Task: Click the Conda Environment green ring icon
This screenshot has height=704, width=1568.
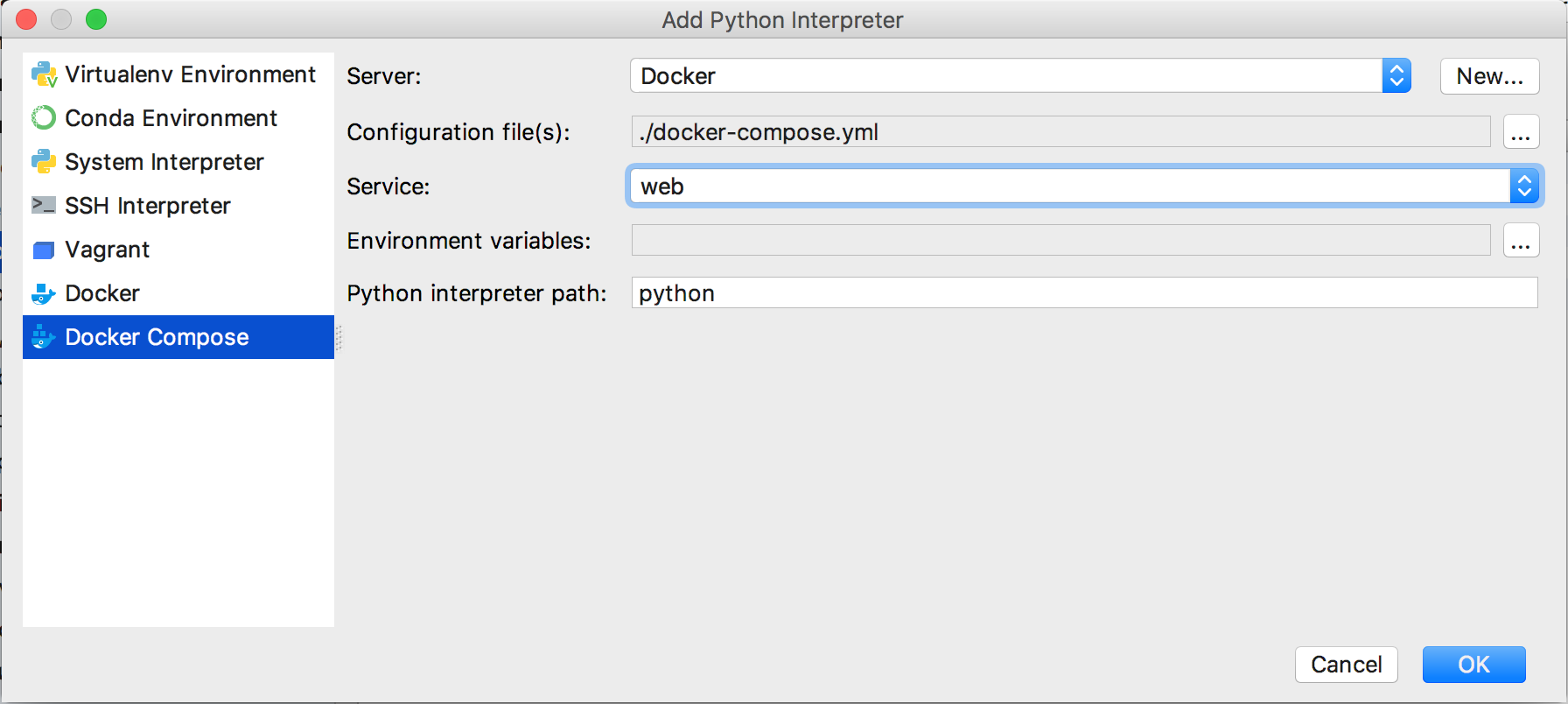Action: coord(44,118)
